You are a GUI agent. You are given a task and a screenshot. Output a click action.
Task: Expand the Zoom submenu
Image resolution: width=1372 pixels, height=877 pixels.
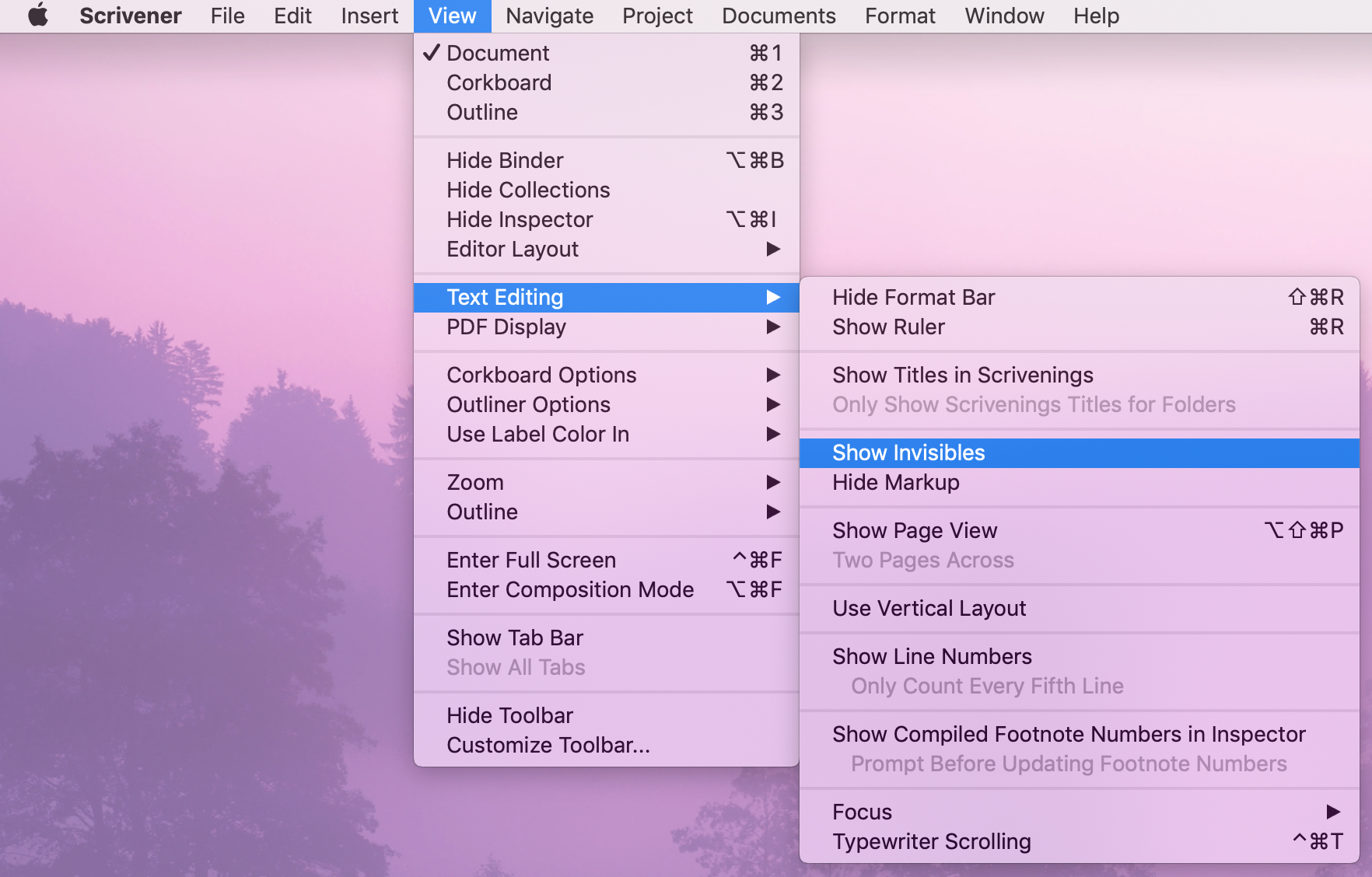[607, 482]
